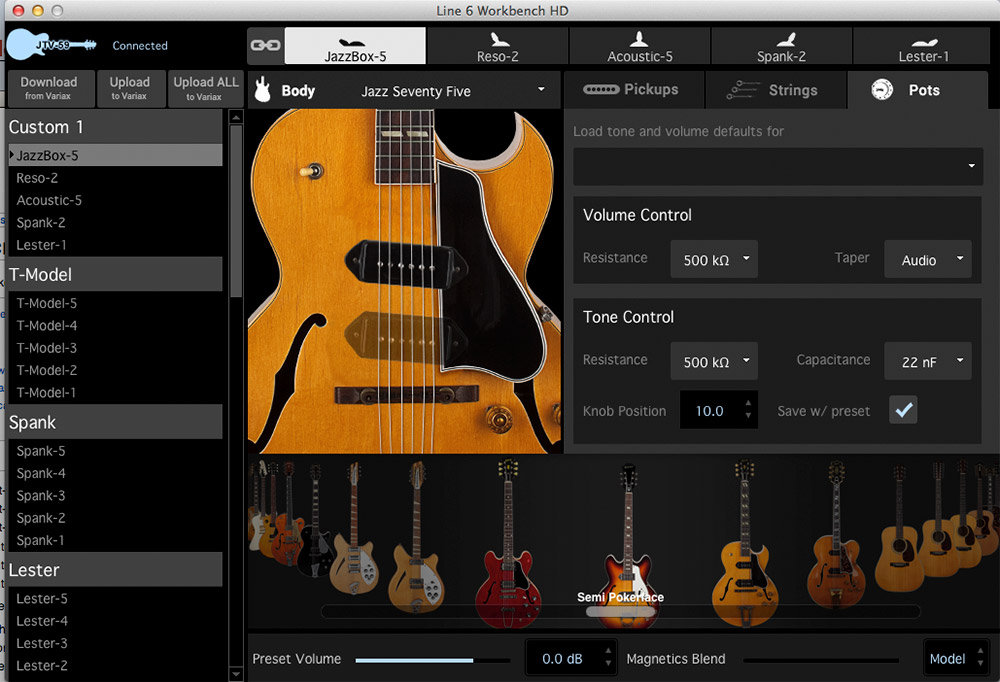
Task: Switch to the JazzBox-5 preset tab
Action: (355, 46)
